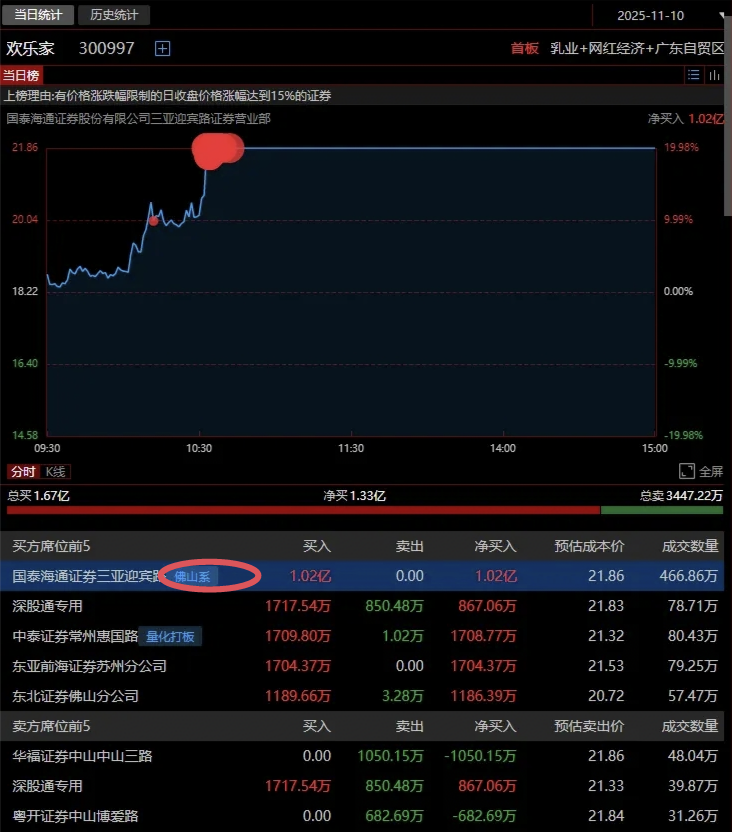Click the large red buy marker on chart
The height and width of the screenshot is (832, 732).
click(x=217, y=150)
